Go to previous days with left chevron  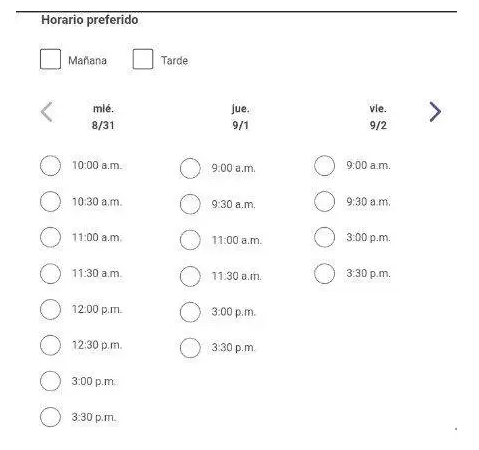tap(47, 112)
